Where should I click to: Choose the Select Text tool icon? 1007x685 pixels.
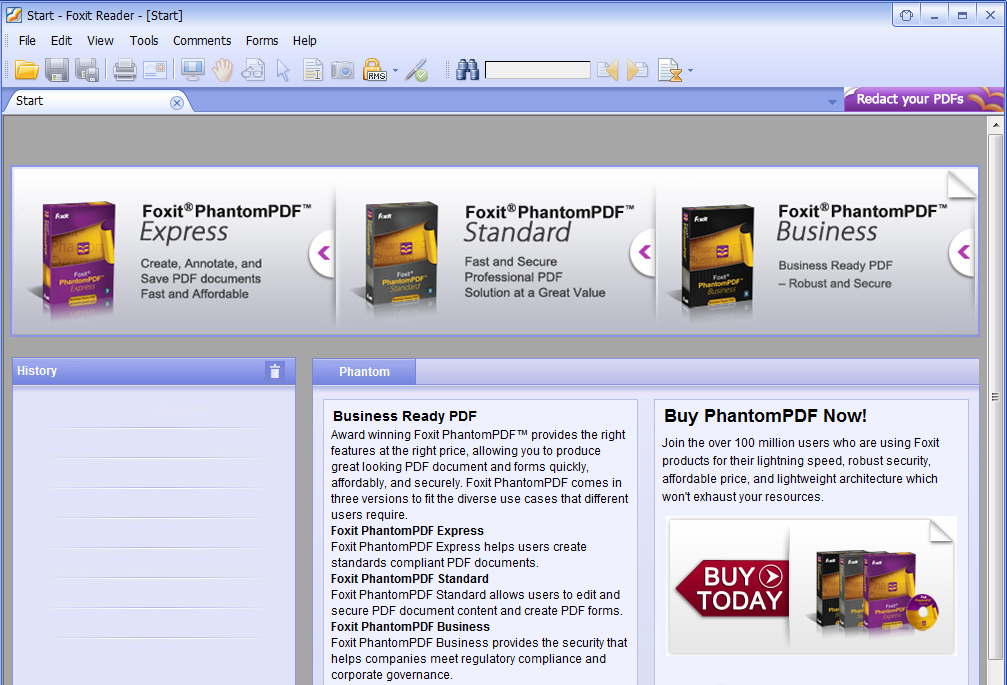[313, 70]
